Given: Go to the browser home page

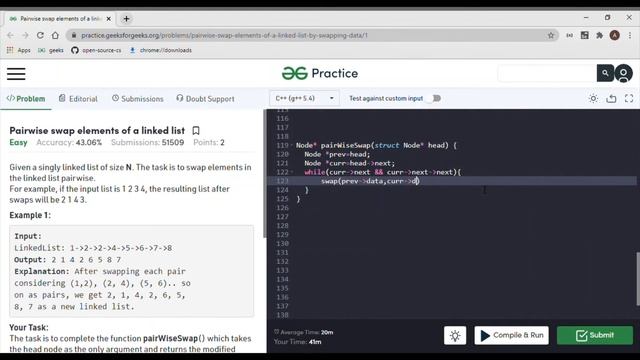Looking at the screenshot, I should click(x=55, y=36).
